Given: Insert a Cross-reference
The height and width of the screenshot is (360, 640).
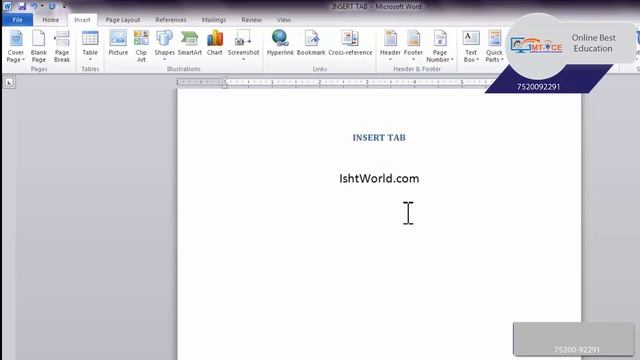Looking at the screenshot, I should pos(350,43).
